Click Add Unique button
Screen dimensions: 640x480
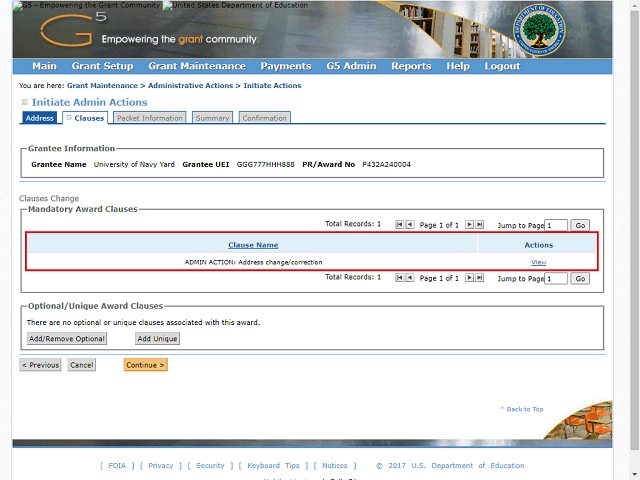pos(157,338)
